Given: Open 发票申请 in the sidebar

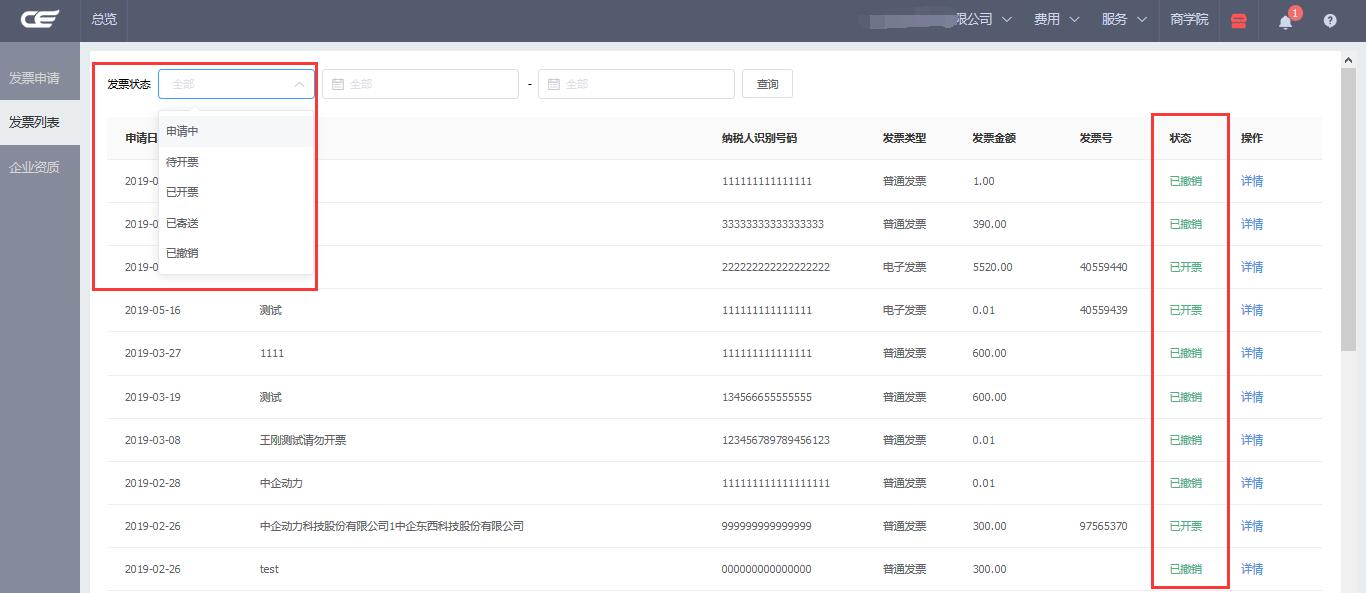Looking at the screenshot, I should (35, 78).
